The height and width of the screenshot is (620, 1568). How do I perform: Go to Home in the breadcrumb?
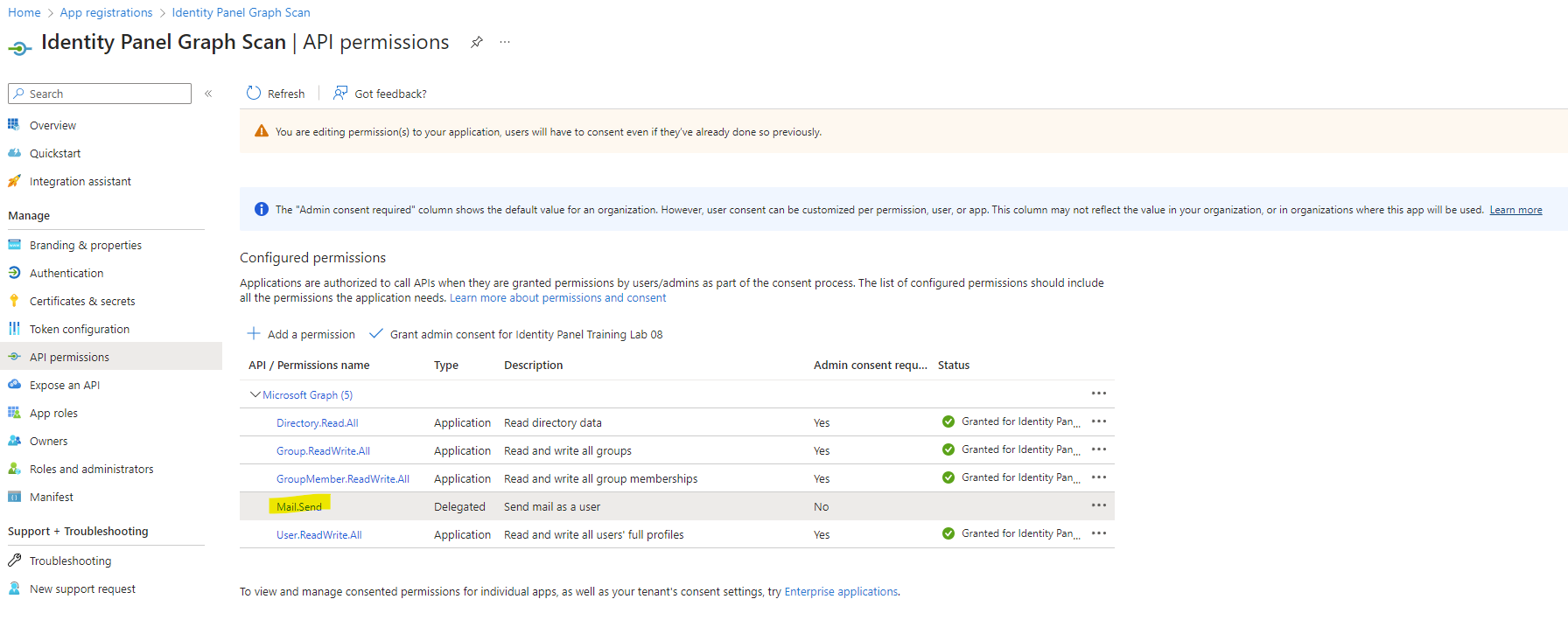pos(24,12)
